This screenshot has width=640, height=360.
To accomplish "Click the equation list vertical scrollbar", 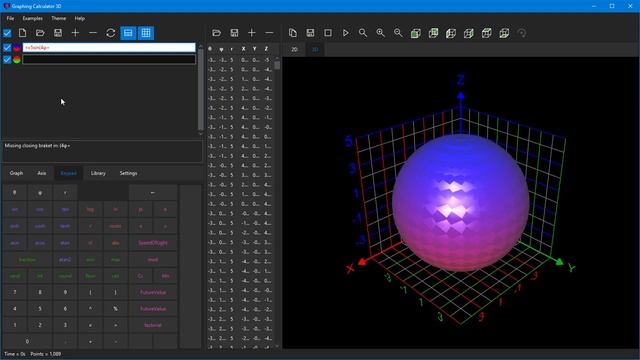I will tap(200, 90).
